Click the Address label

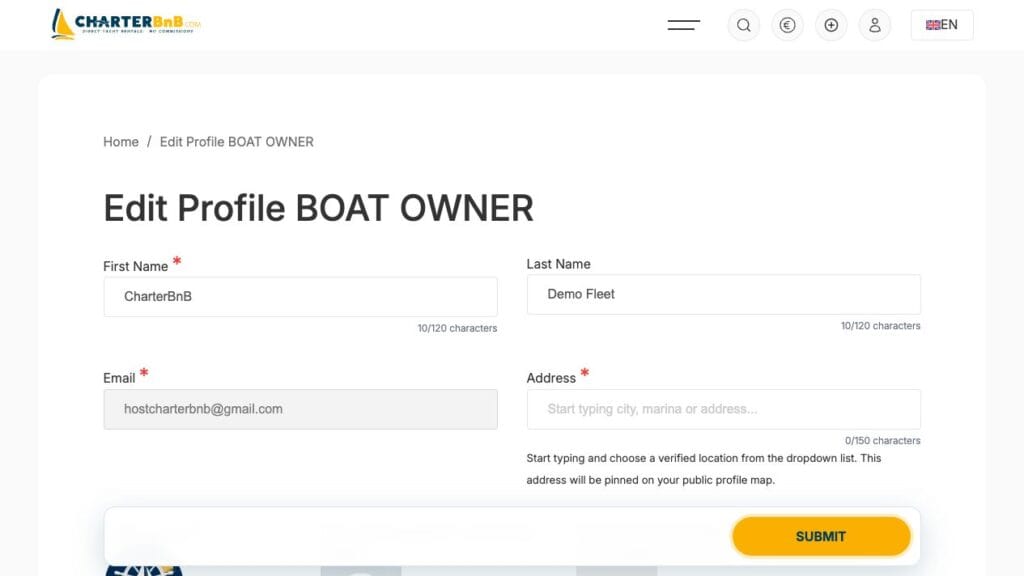point(551,378)
